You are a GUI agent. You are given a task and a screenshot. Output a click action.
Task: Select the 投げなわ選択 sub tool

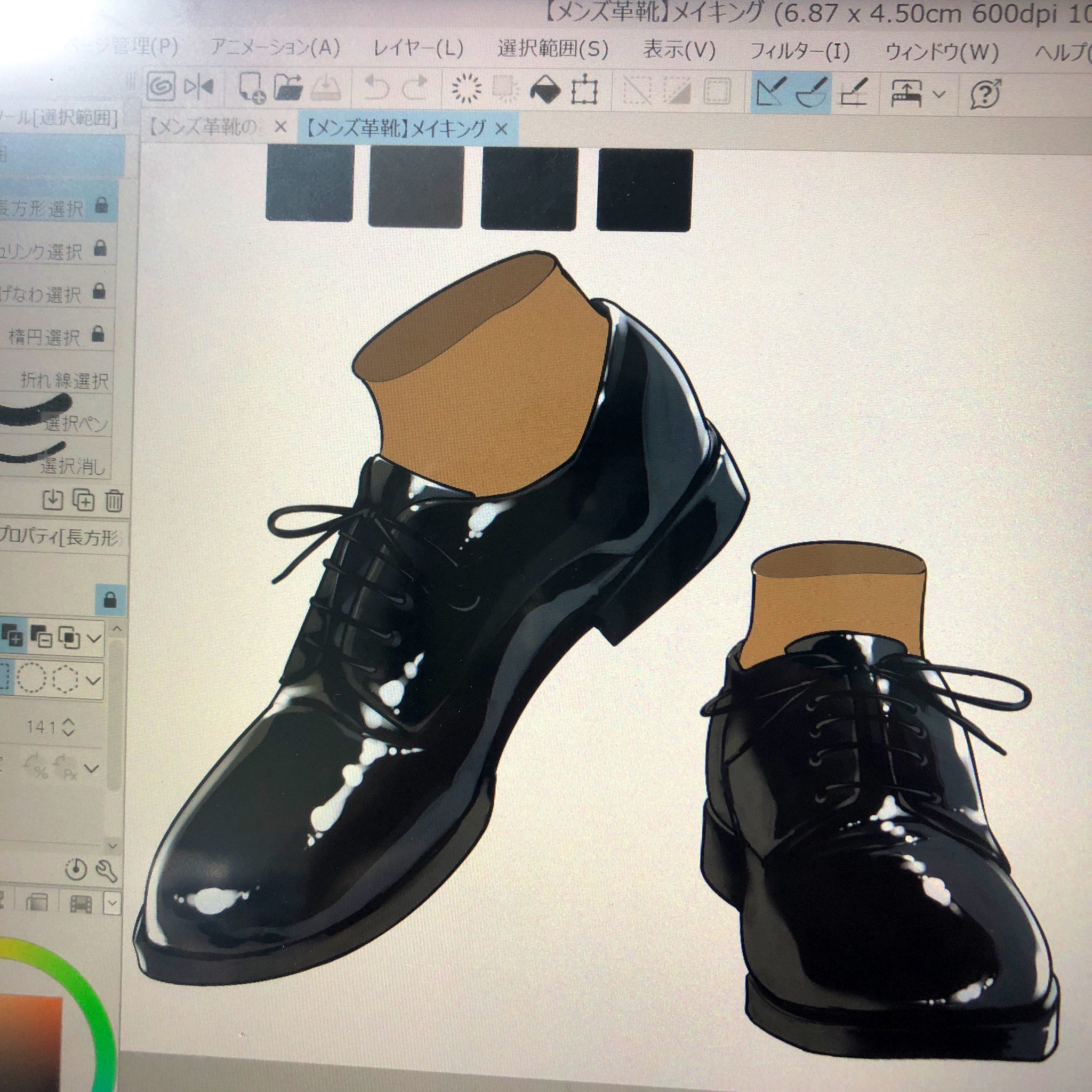pos(57,293)
